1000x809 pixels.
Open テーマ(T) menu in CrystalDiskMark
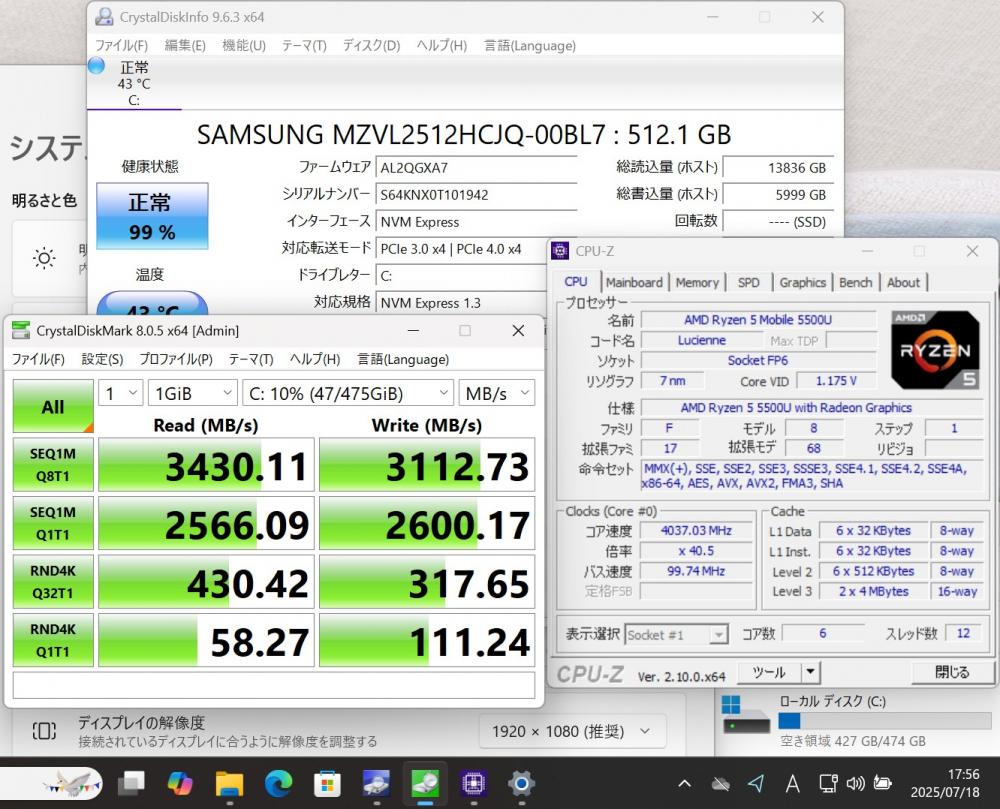pos(251,360)
